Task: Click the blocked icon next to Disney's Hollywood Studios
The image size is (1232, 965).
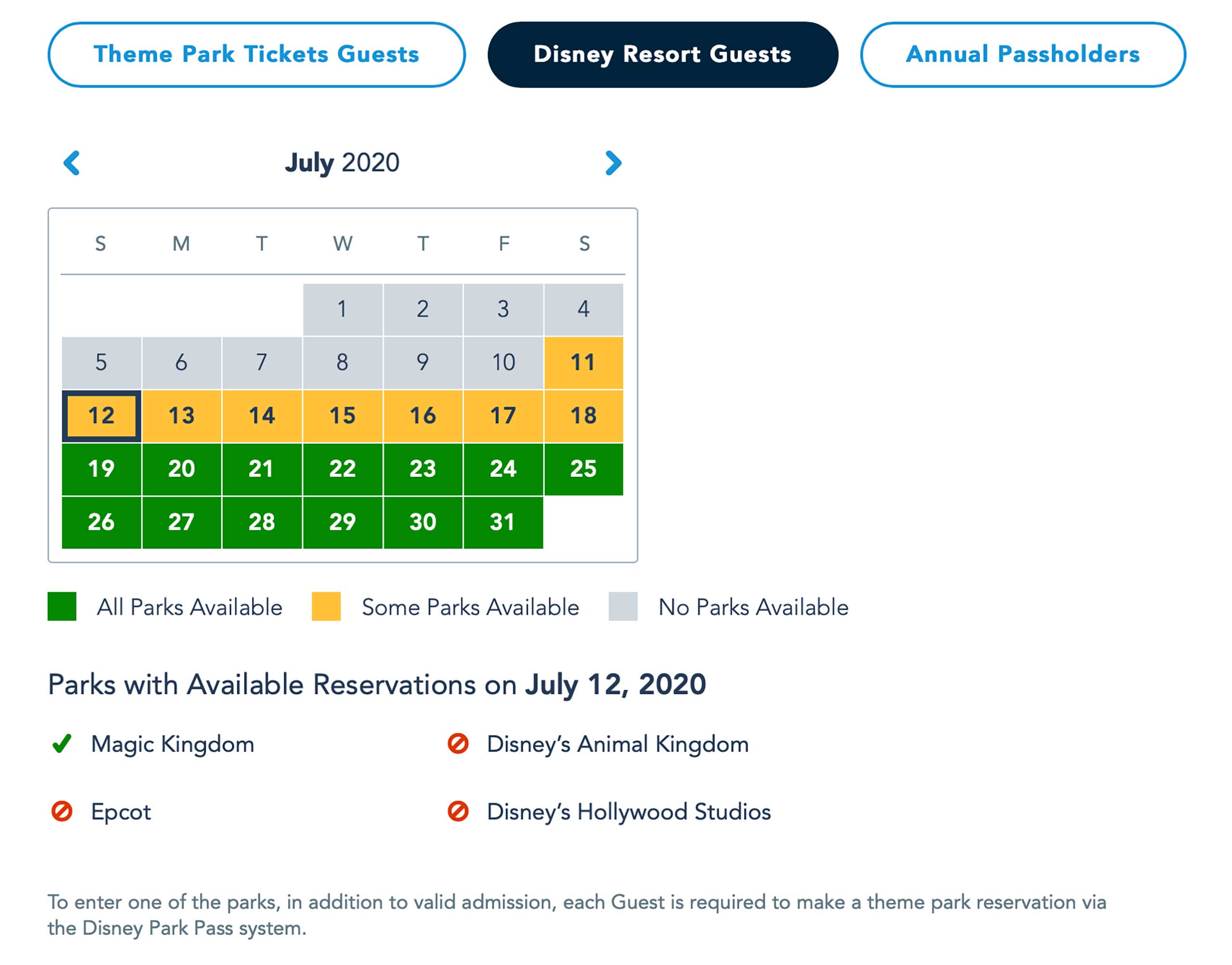Action: [459, 812]
